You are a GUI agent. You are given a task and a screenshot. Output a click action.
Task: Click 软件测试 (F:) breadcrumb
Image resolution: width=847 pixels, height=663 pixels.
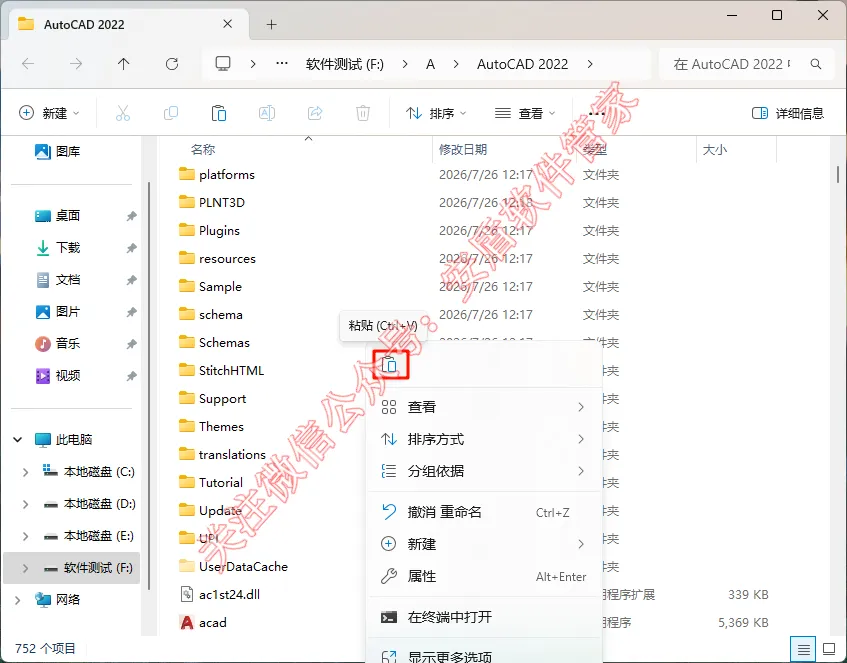pos(345,64)
